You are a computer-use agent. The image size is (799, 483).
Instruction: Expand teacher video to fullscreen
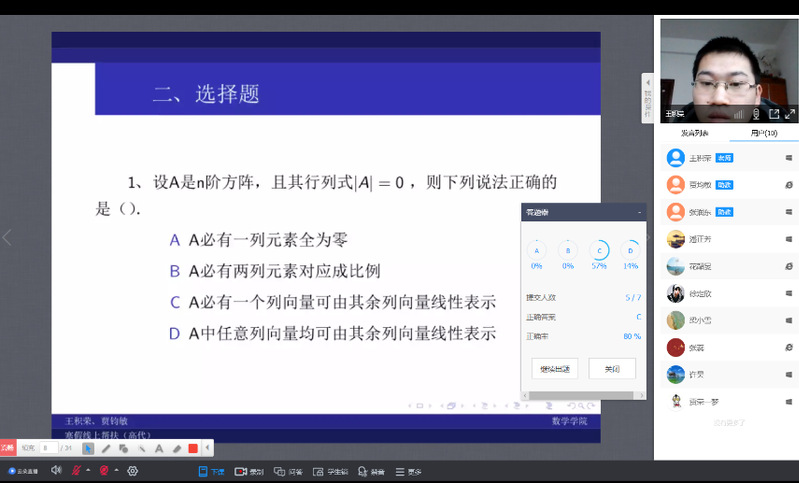click(790, 114)
